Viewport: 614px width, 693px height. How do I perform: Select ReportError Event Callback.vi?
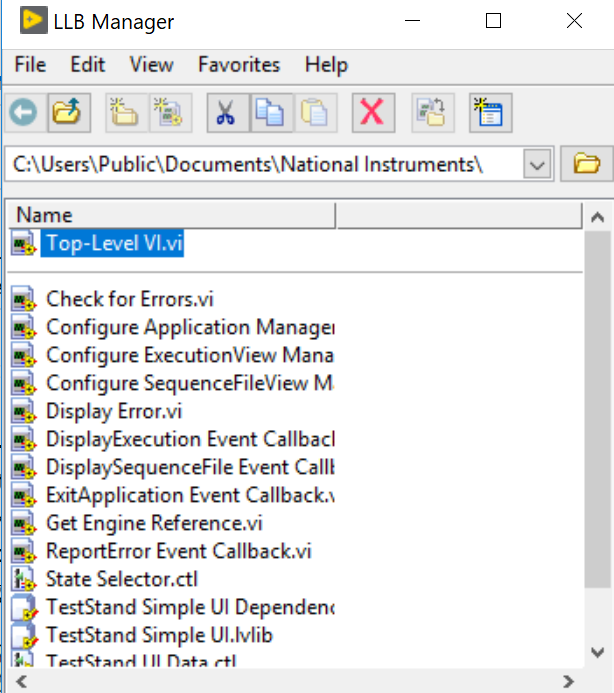pyautogui.click(x=179, y=551)
